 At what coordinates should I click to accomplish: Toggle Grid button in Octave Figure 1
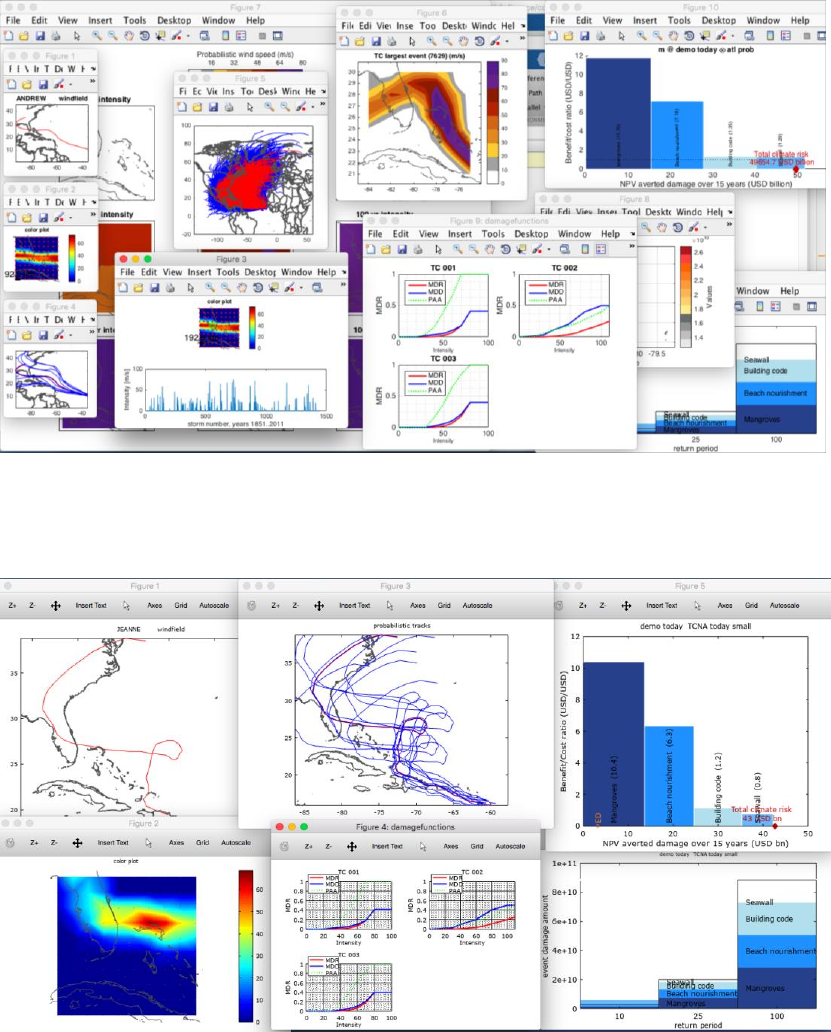tap(181, 606)
